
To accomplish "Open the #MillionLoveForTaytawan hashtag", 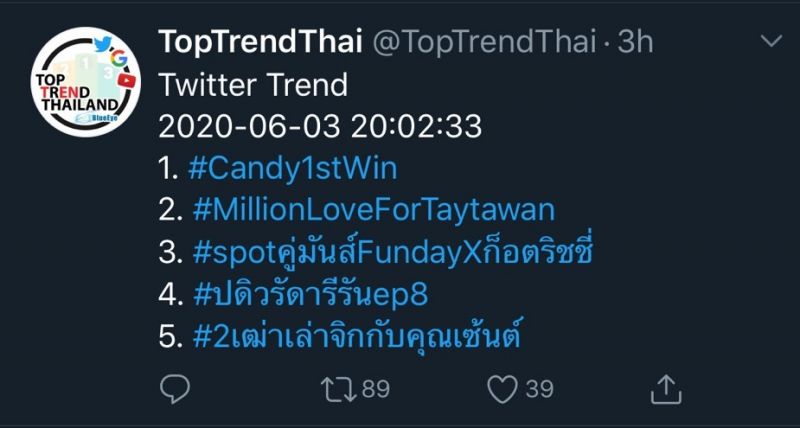I will [370, 211].
